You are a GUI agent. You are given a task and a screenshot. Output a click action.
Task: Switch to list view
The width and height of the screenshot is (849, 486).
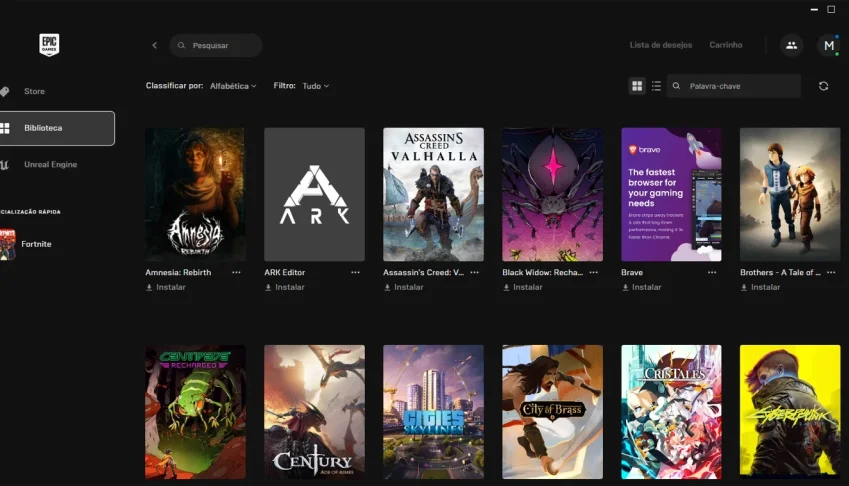[x=656, y=86]
